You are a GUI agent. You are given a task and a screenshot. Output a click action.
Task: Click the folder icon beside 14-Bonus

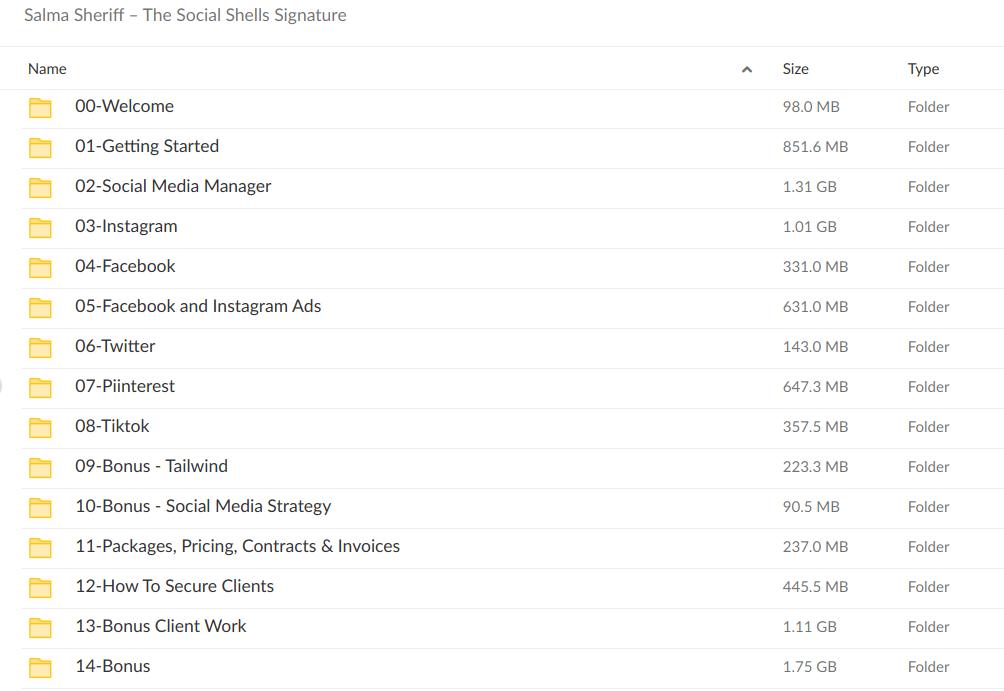40,667
